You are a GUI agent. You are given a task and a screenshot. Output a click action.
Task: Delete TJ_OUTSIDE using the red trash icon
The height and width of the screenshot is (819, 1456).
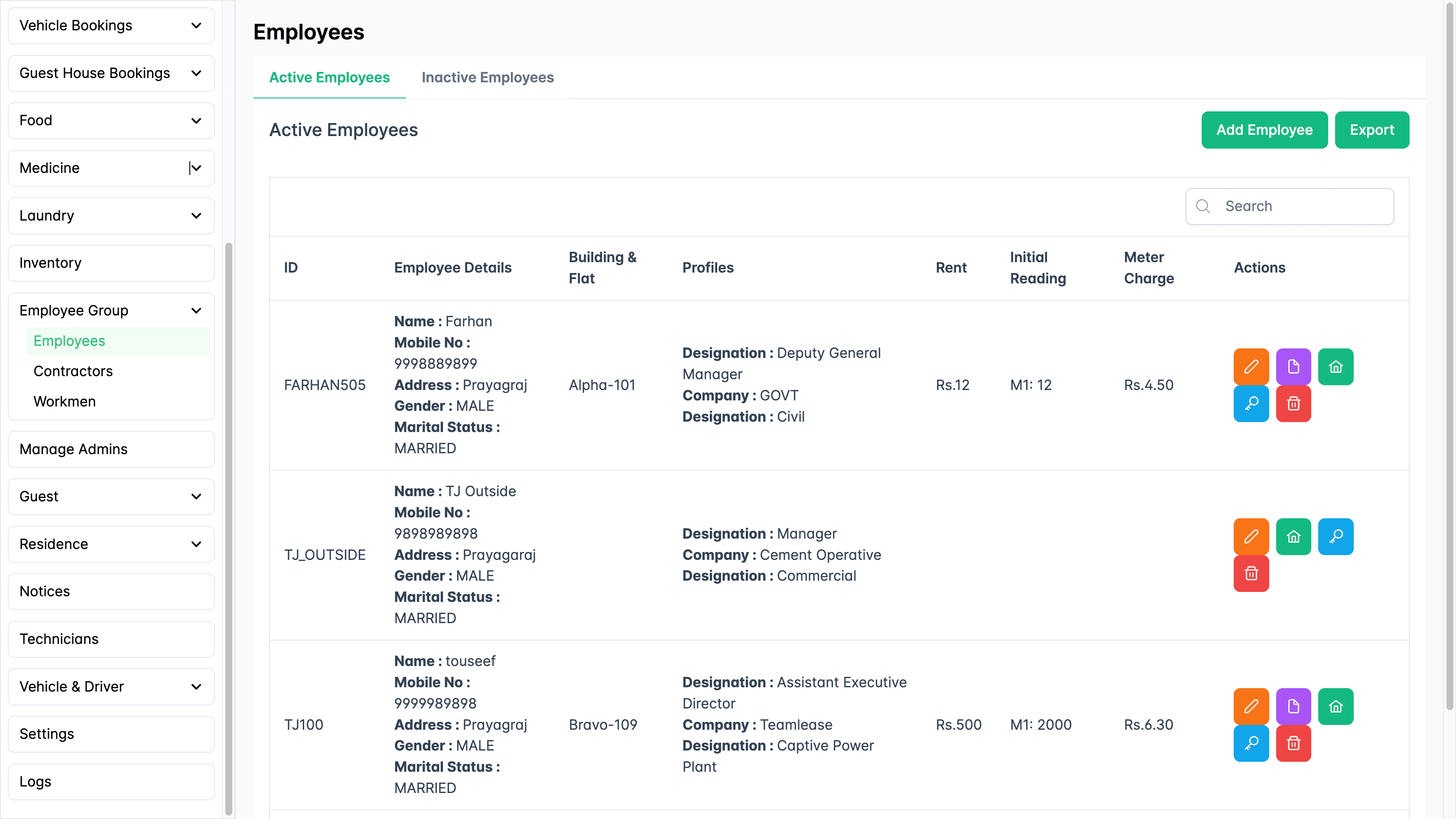coord(1251,574)
